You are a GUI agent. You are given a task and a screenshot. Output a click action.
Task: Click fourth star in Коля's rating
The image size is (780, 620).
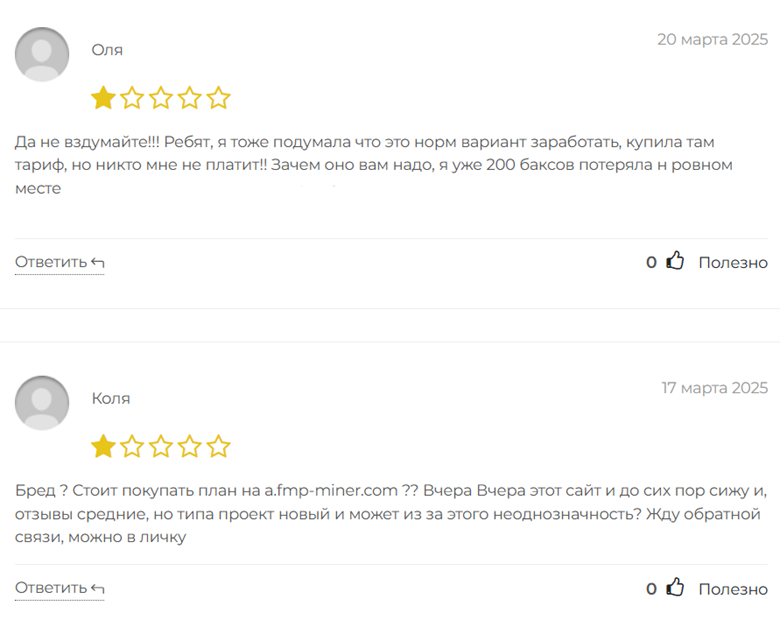(x=190, y=446)
